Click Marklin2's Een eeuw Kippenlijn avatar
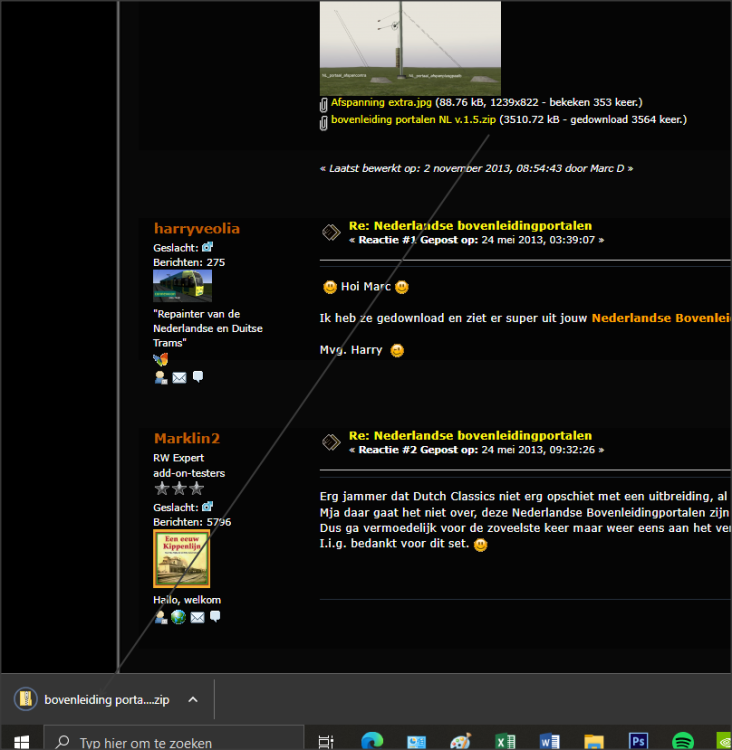The image size is (732, 750). tap(181, 559)
